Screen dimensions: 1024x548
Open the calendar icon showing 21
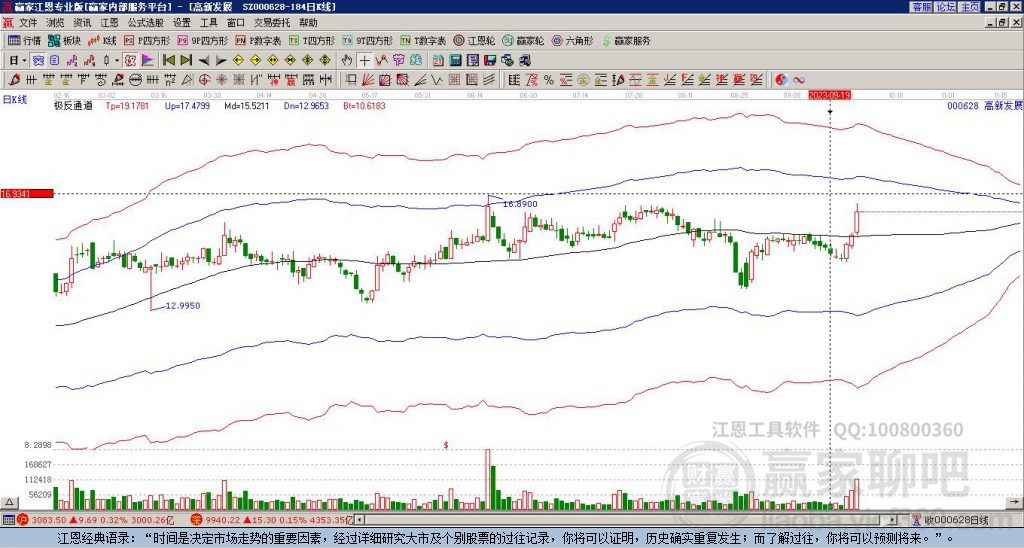(x=438, y=60)
